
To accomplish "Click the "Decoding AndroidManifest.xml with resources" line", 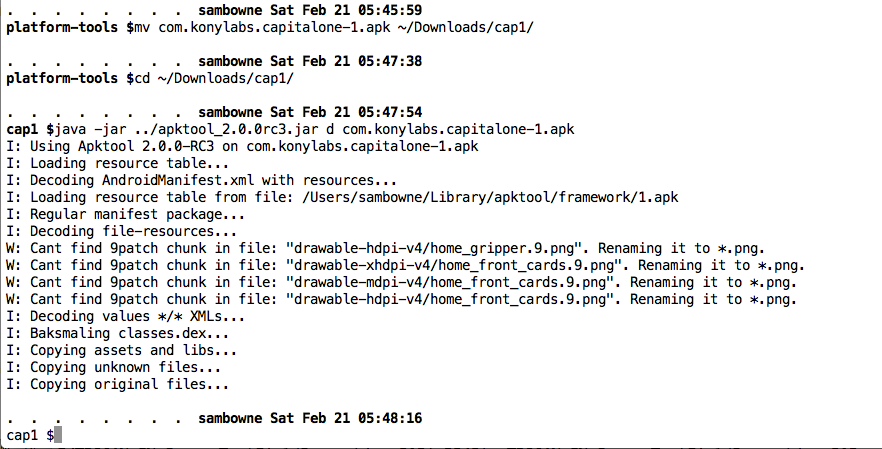I will 201,180.
